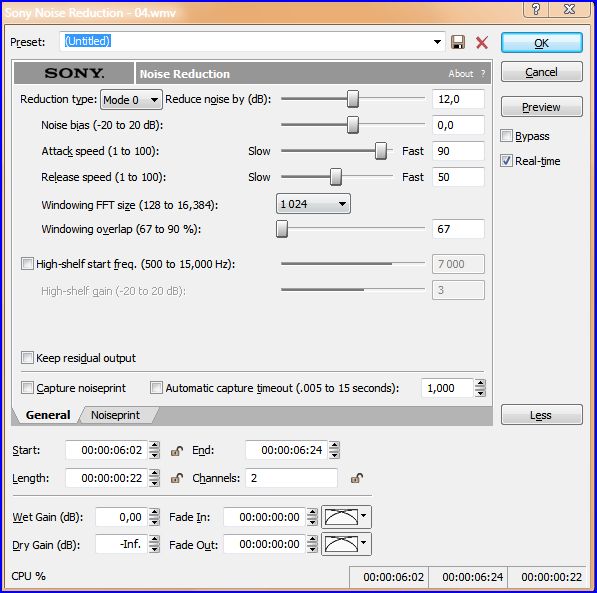The image size is (597, 593).
Task: Toggle the lock icon next to Length field
Action: pos(177,478)
